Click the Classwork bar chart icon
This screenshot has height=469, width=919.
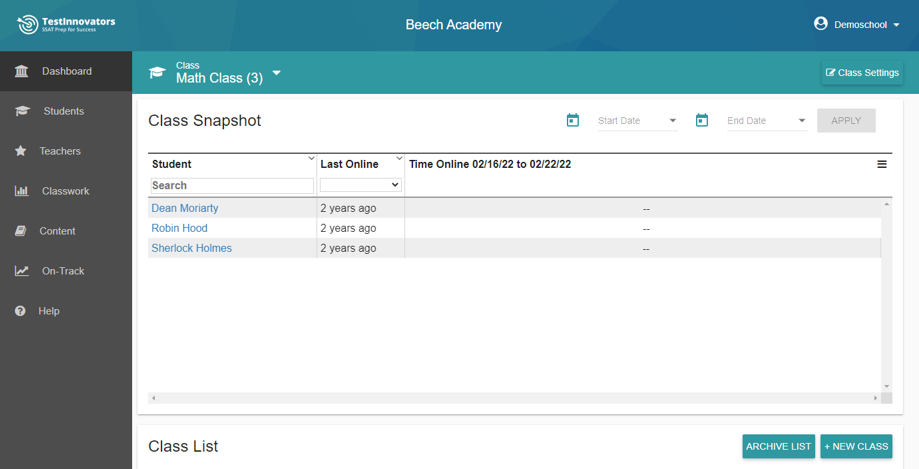click(22, 191)
